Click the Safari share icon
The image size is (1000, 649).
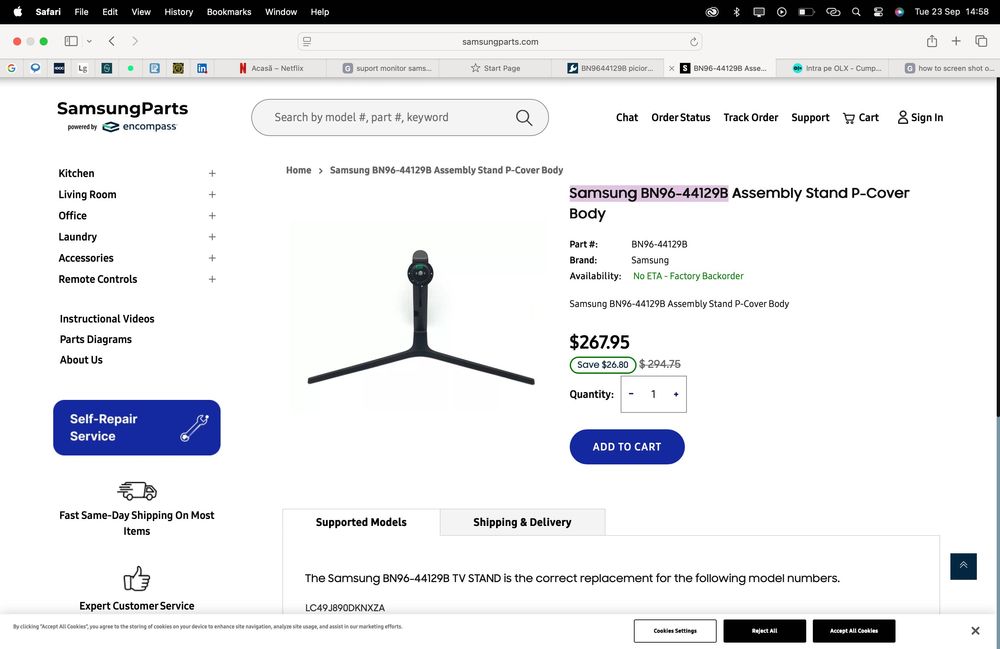pyautogui.click(x=932, y=41)
